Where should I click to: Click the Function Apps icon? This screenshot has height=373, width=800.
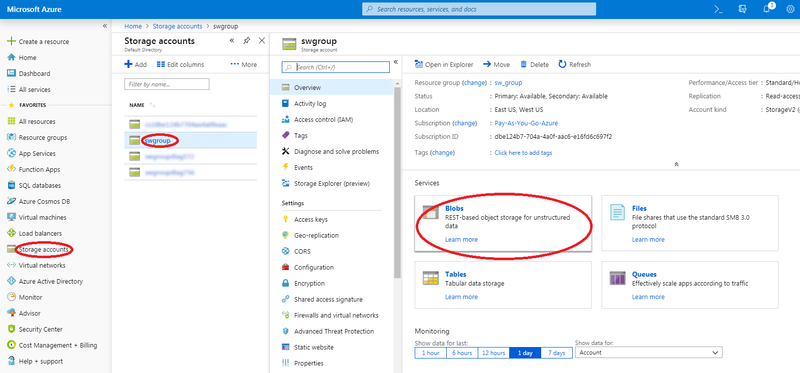[12, 169]
